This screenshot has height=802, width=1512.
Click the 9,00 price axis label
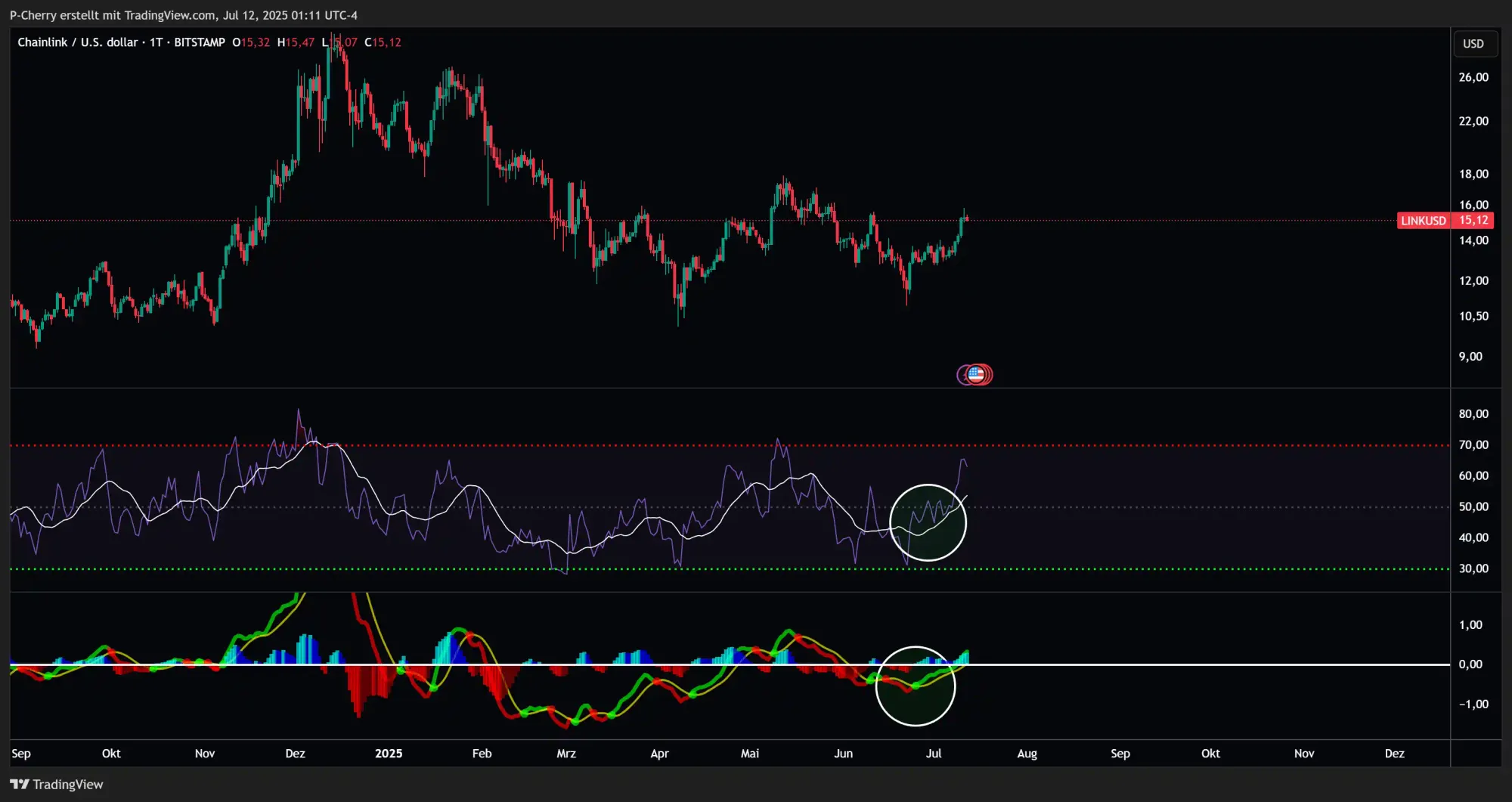(x=1470, y=357)
